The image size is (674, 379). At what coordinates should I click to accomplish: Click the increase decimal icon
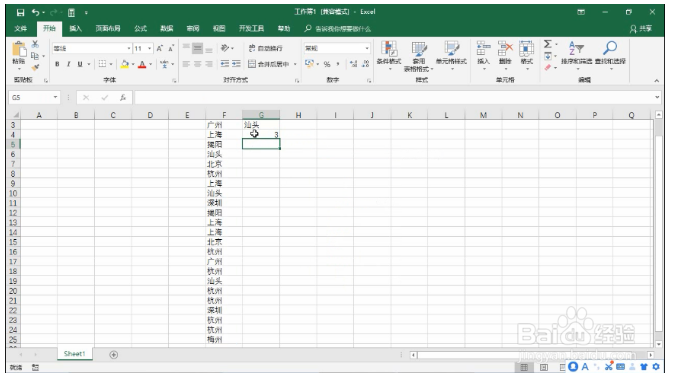pos(353,64)
